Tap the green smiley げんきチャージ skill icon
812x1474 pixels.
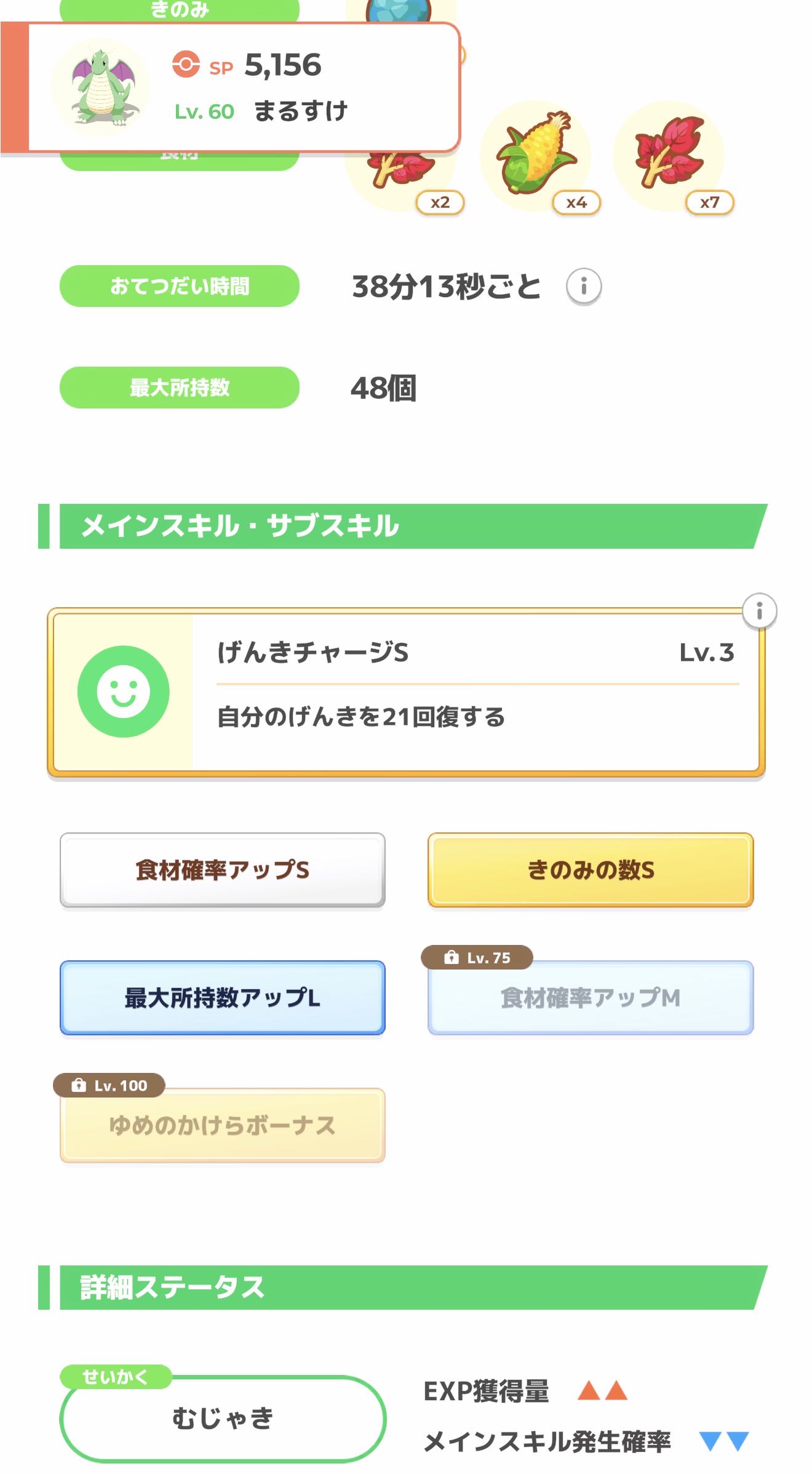pyautogui.click(x=123, y=691)
